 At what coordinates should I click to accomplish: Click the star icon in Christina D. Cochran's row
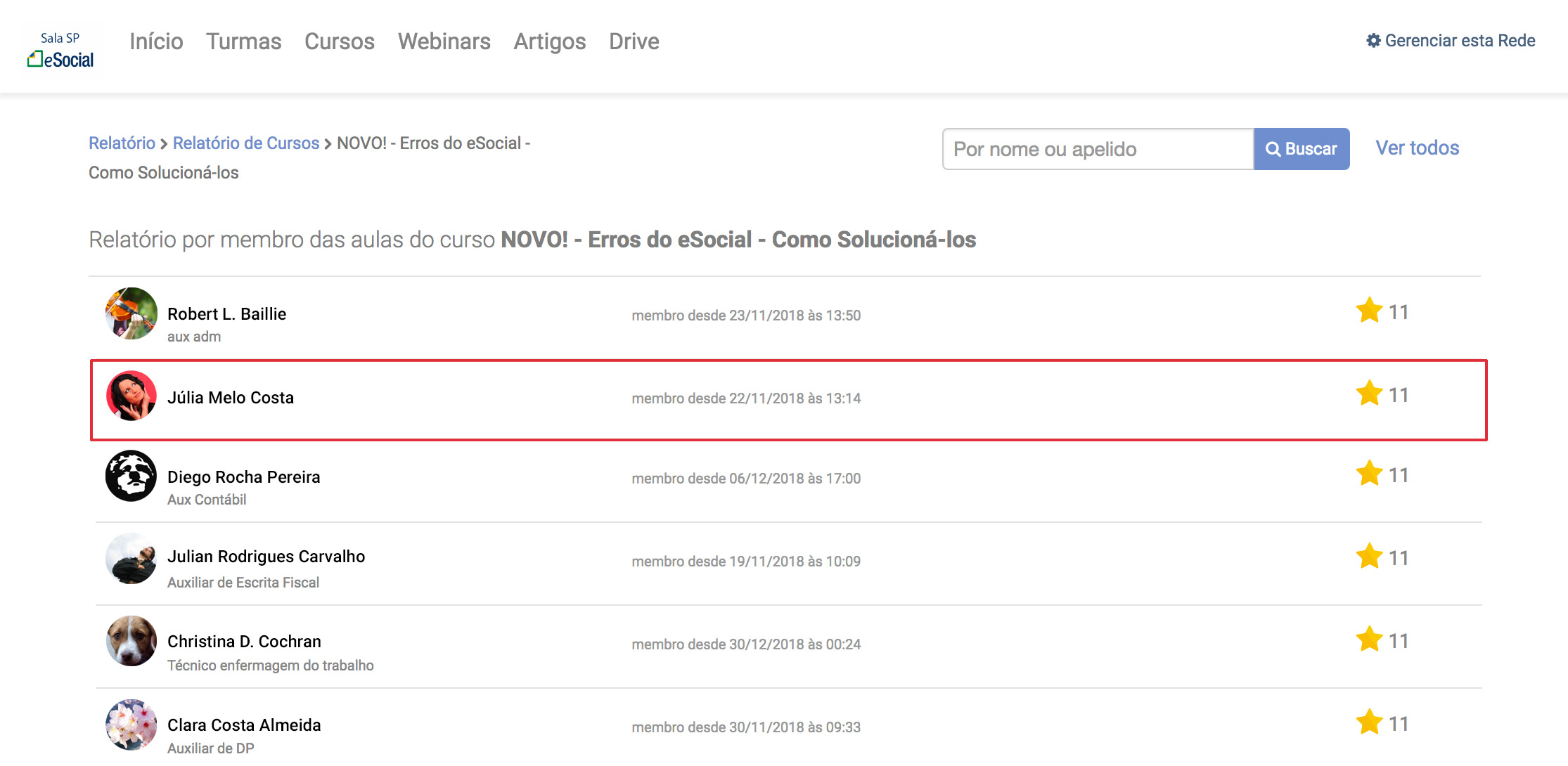click(x=1369, y=640)
